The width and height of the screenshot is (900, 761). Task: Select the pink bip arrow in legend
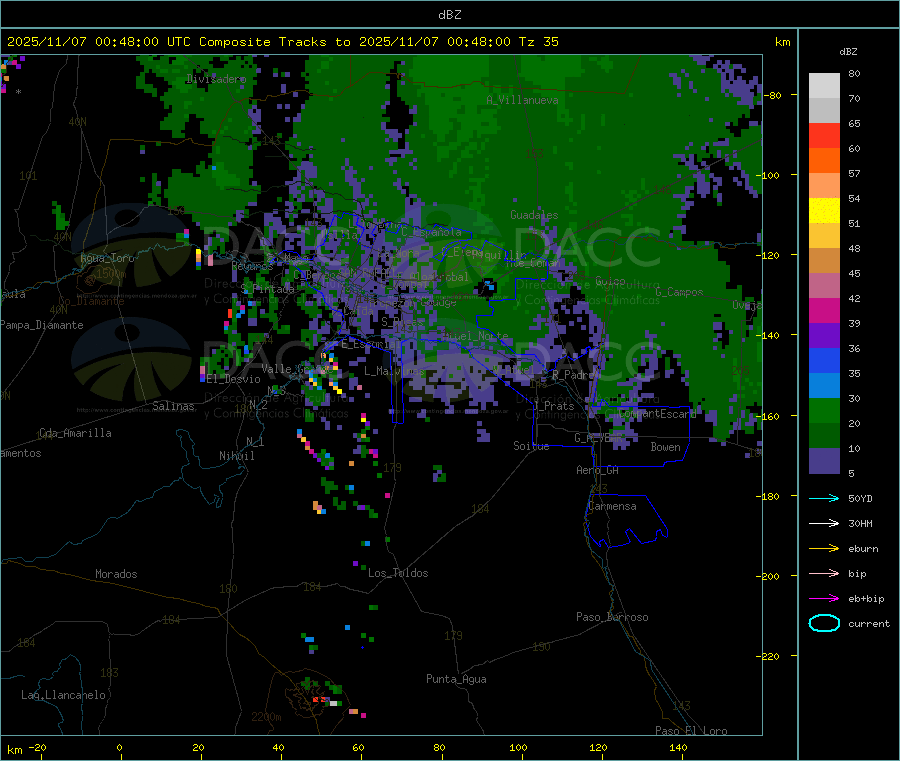coord(824,573)
